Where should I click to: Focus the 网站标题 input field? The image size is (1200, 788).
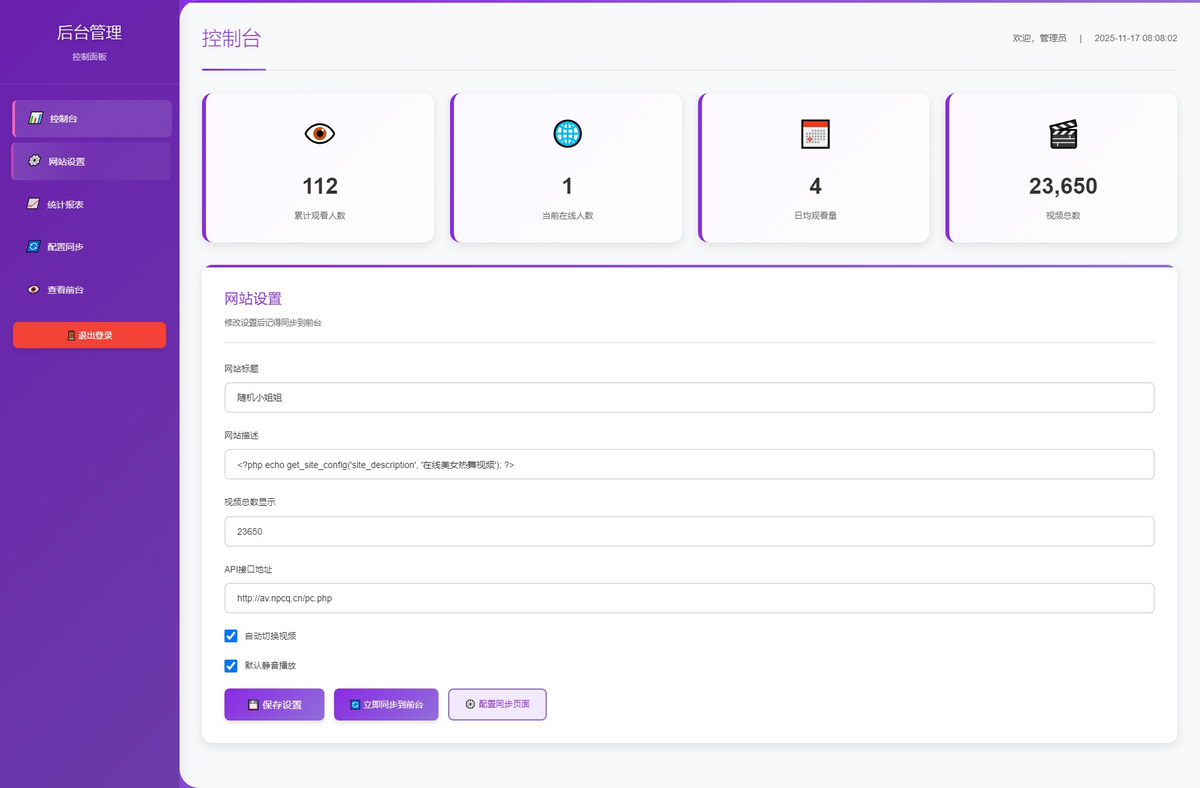[689, 397]
